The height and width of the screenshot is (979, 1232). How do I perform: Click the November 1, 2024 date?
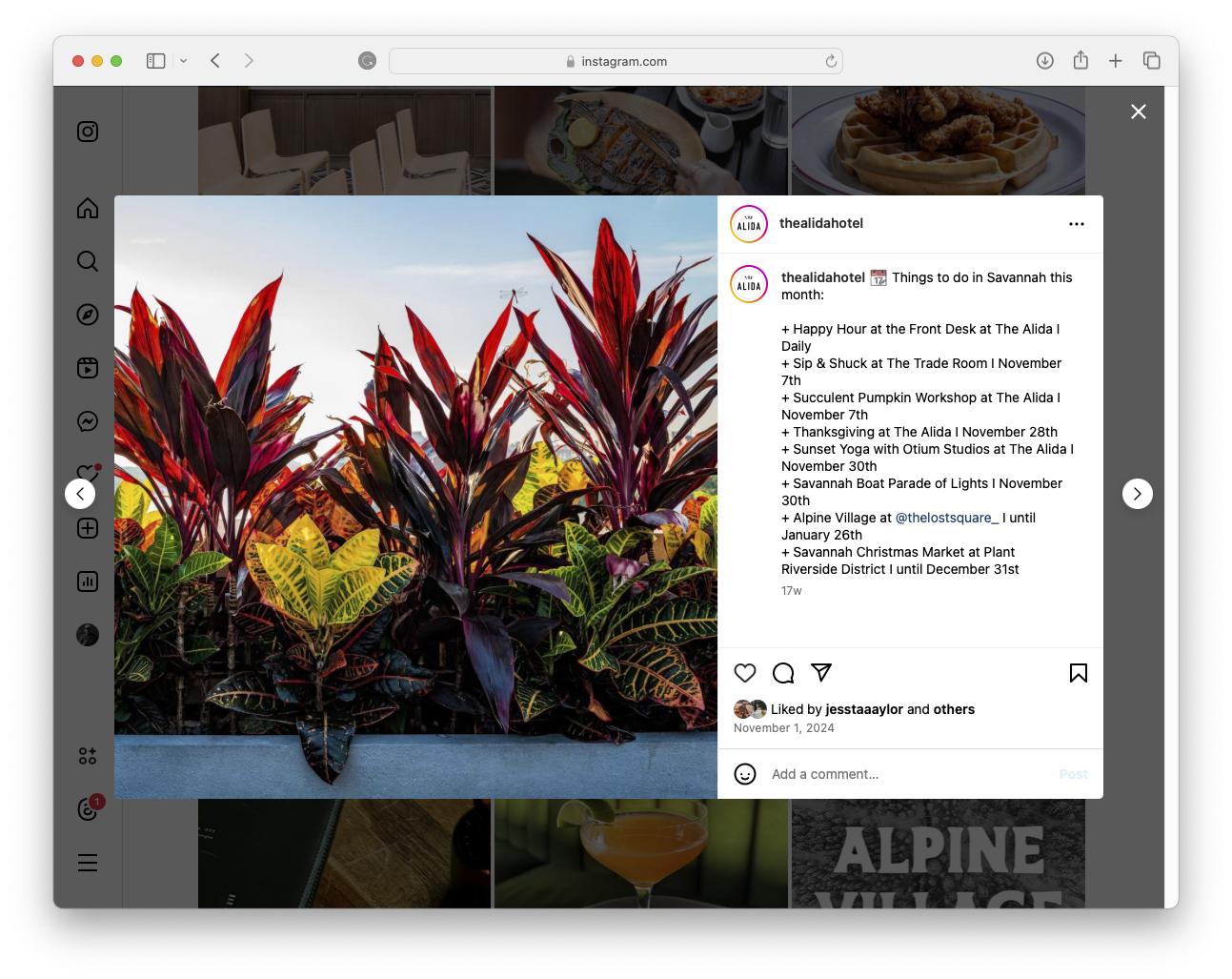784,728
